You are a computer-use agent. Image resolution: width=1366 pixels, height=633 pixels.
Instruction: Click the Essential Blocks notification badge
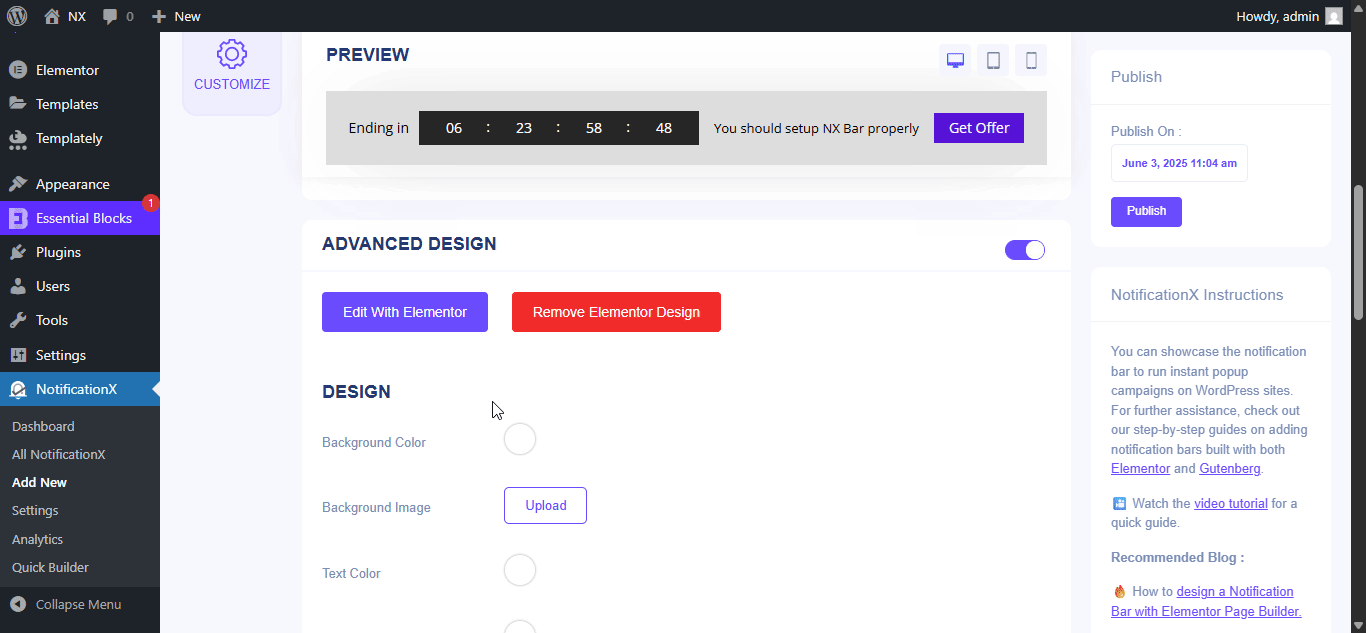pyautogui.click(x=151, y=203)
